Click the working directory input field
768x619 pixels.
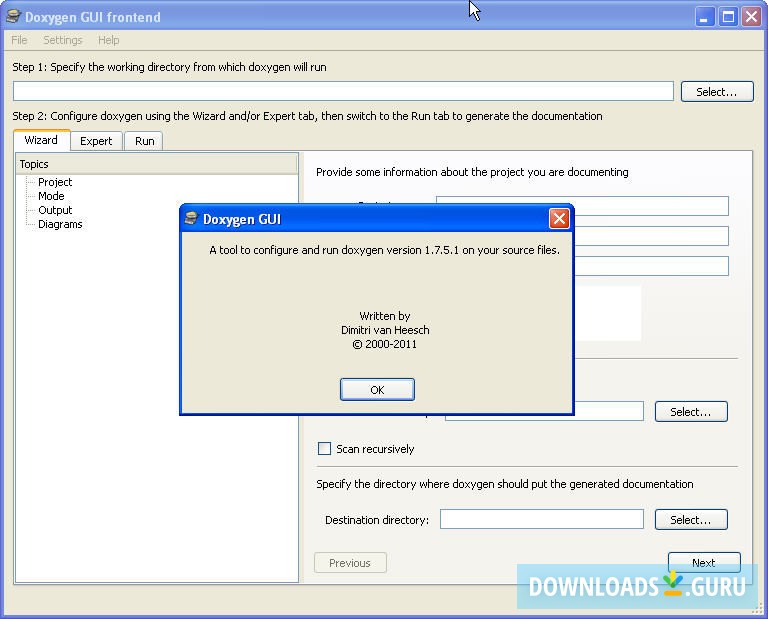[x=343, y=92]
